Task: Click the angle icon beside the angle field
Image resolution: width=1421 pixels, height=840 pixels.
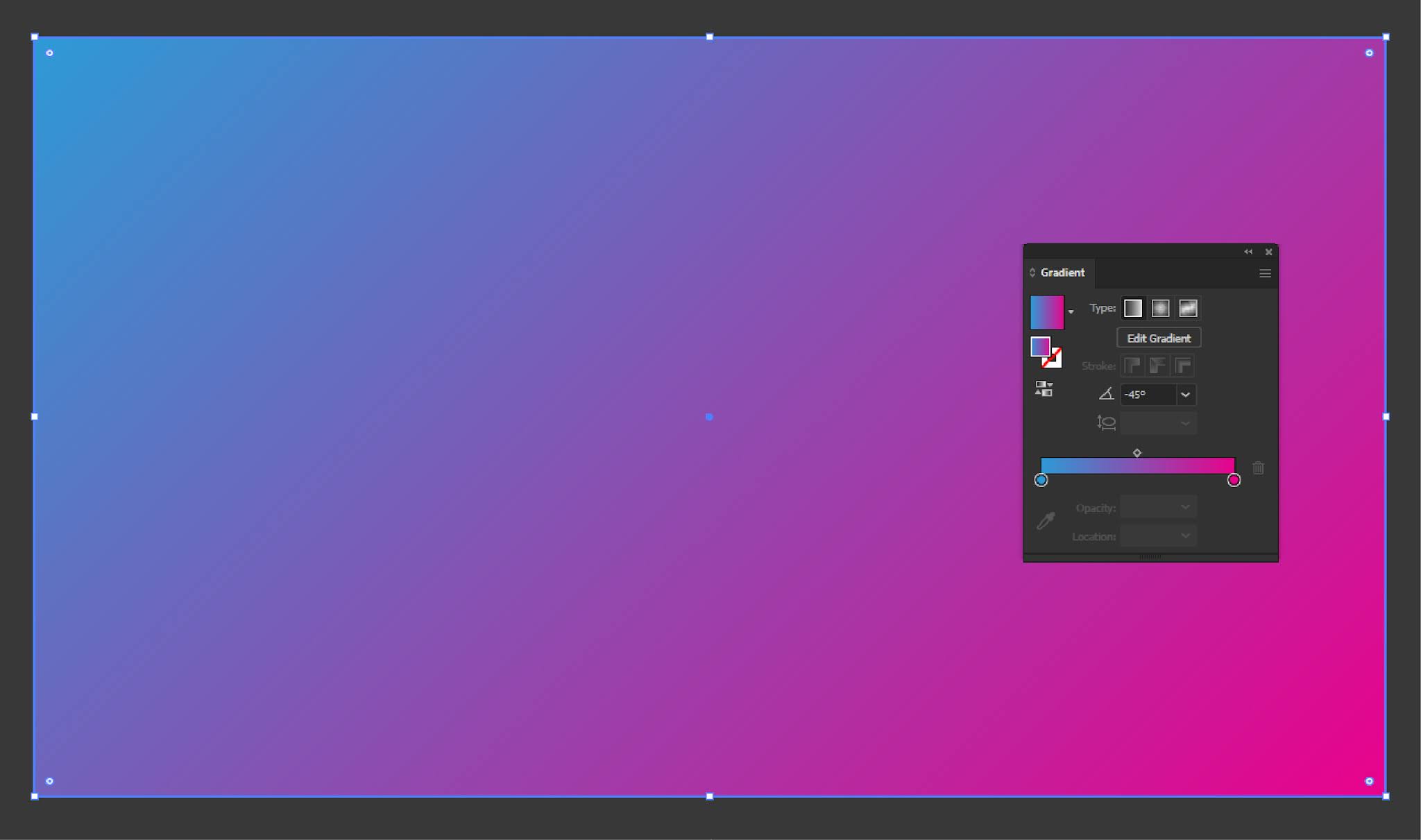Action: click(x=1108, y=394)
